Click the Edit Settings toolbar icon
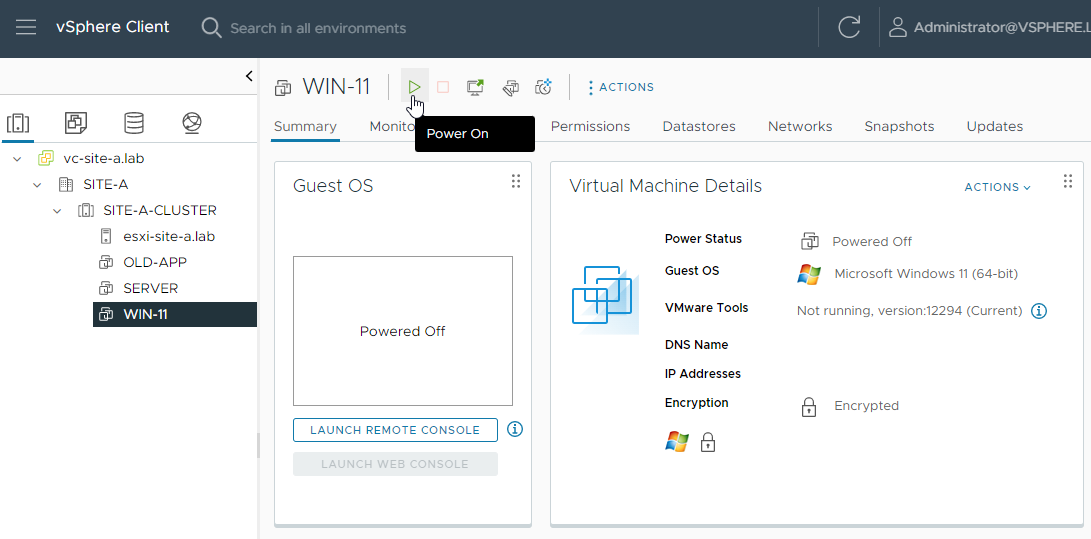Screen dimensions: 1091x539 pos(510,87)
